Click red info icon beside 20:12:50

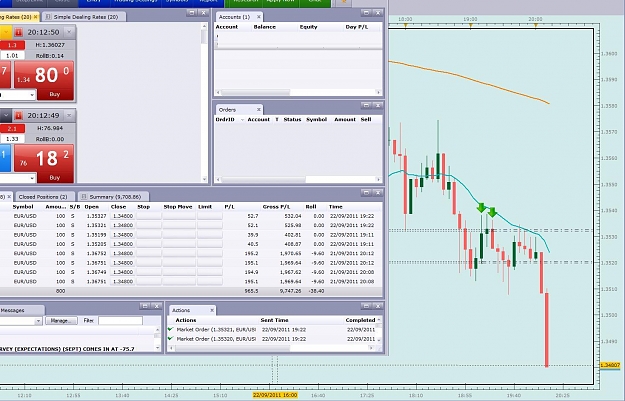click(x=18, y=32)
